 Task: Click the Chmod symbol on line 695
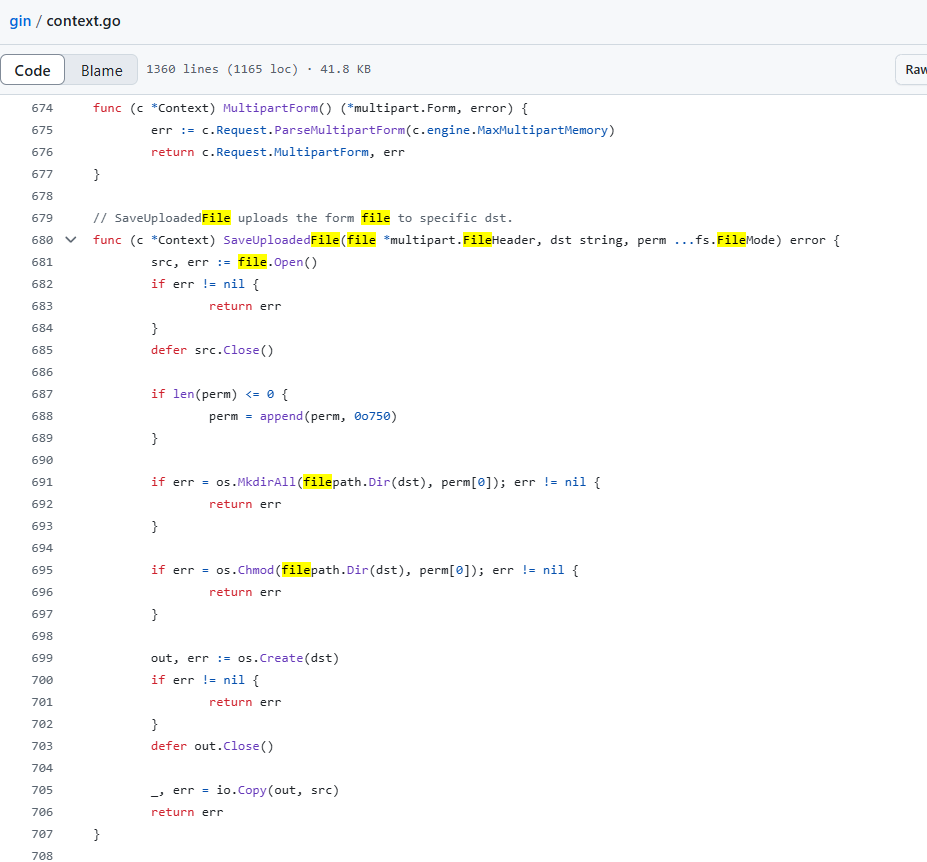(256, 570)
